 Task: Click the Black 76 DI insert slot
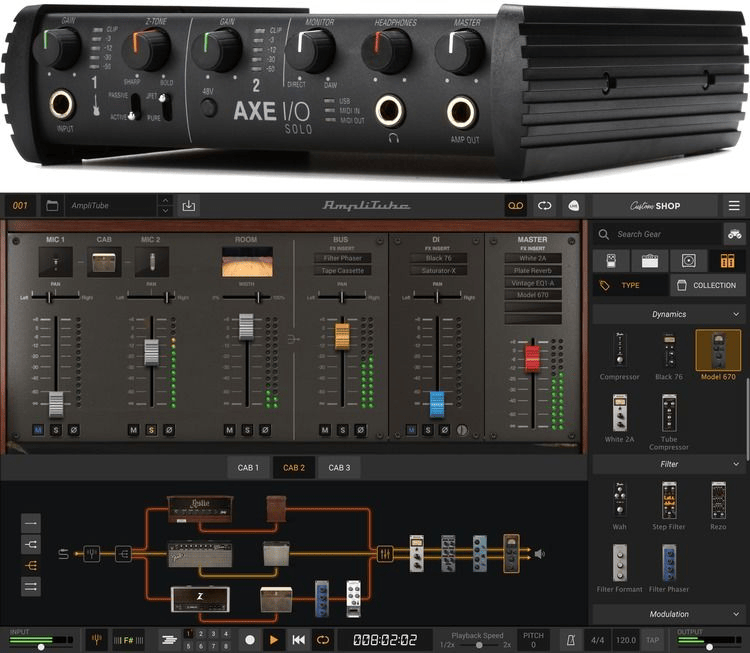[x=438, y=258]
